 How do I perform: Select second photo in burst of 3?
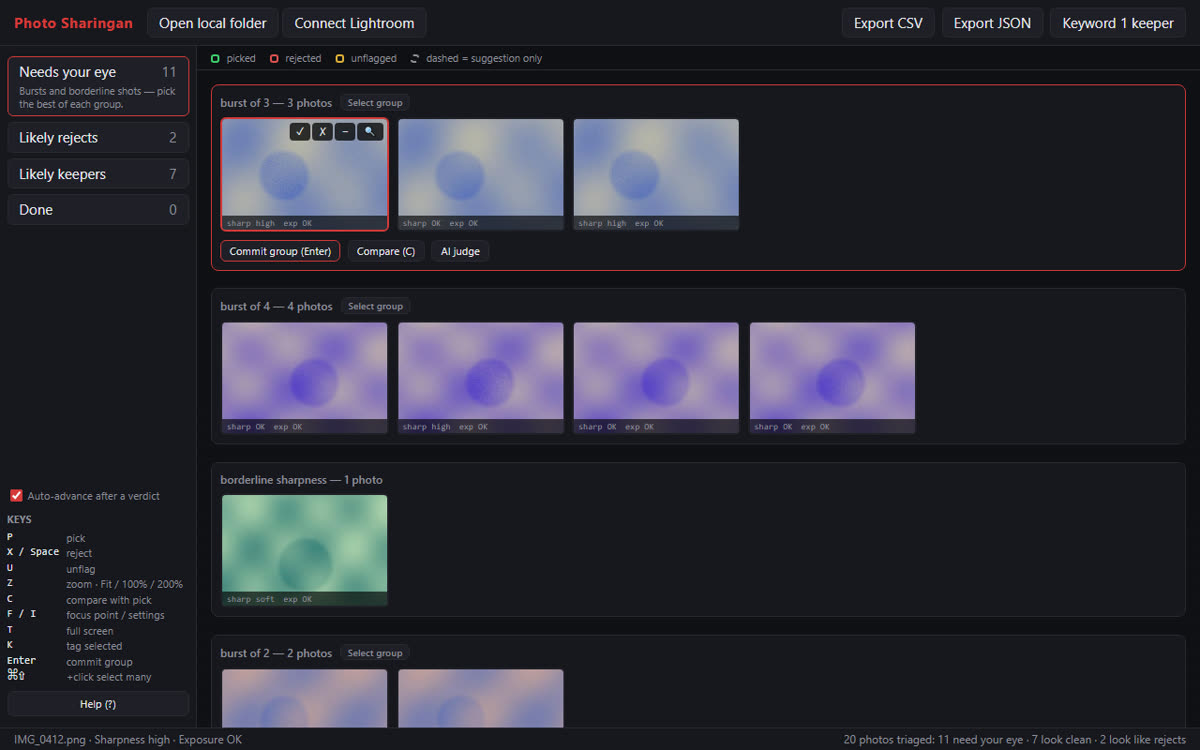481,174
